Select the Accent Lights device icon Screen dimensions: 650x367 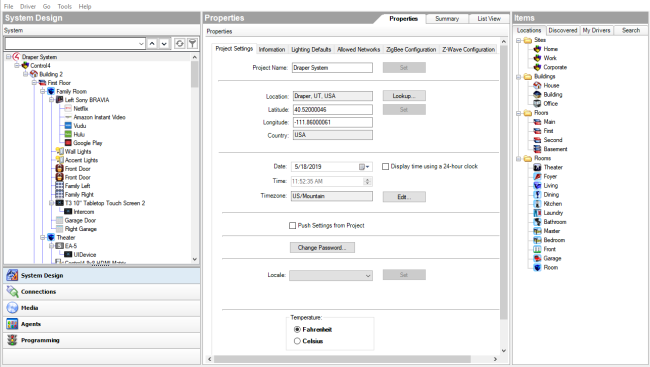[60, 160]
